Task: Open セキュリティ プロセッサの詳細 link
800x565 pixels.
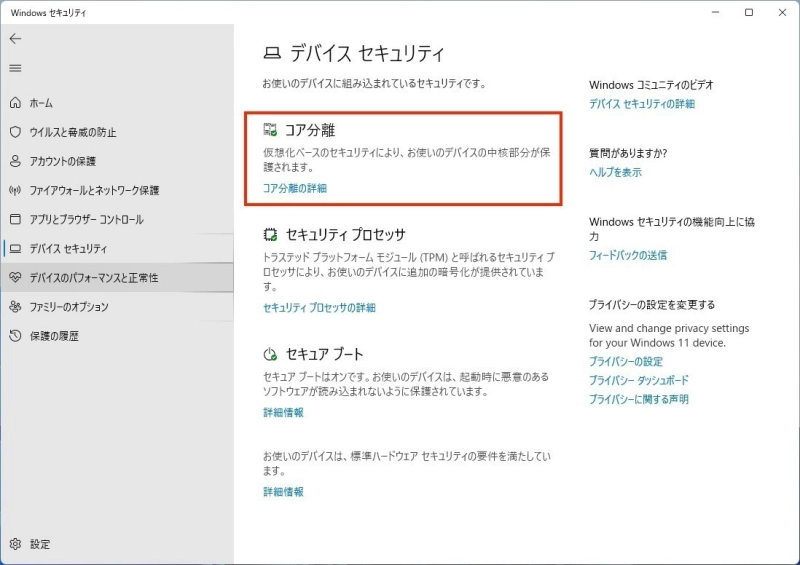Action: [x=319, y=308]
